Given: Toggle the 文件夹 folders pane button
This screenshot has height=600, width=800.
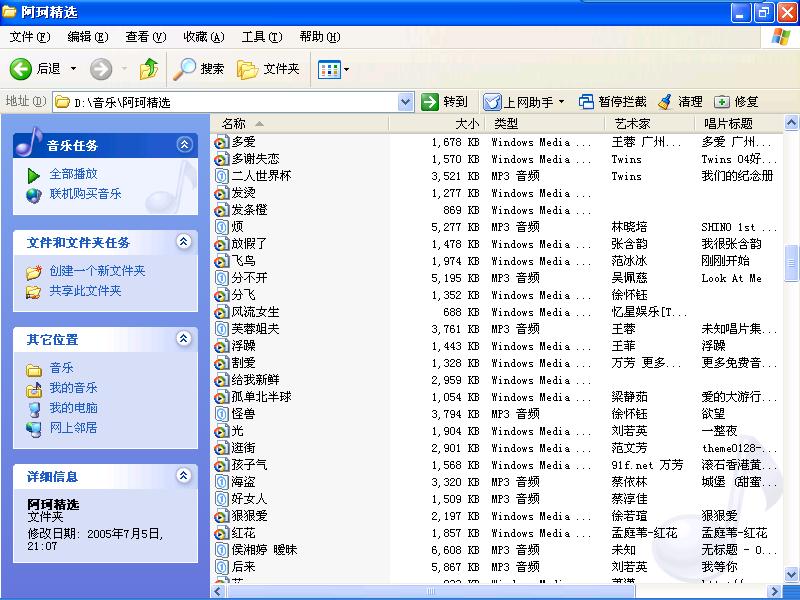Looking at the screenshot, I should (x=268, y=69).
